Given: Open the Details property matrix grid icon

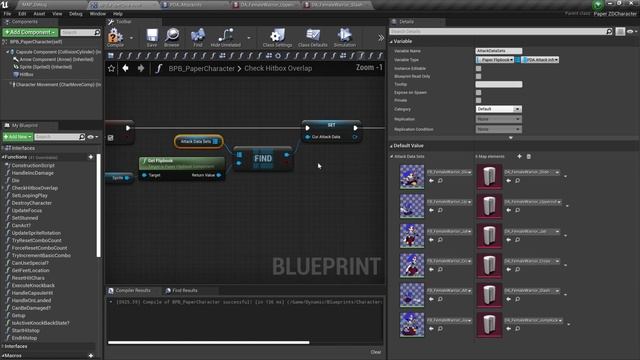Looking at the screenshot, I should pos(620,31).
